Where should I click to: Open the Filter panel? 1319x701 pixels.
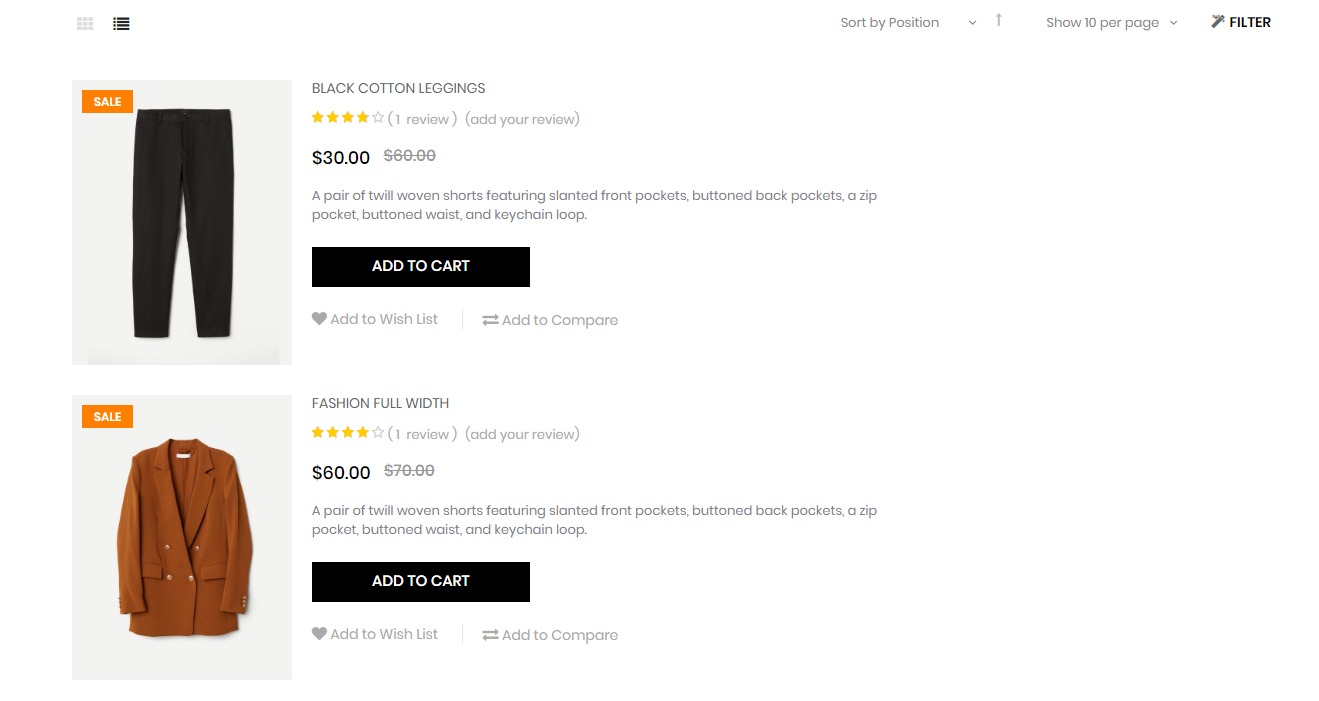click(1240, 22)
